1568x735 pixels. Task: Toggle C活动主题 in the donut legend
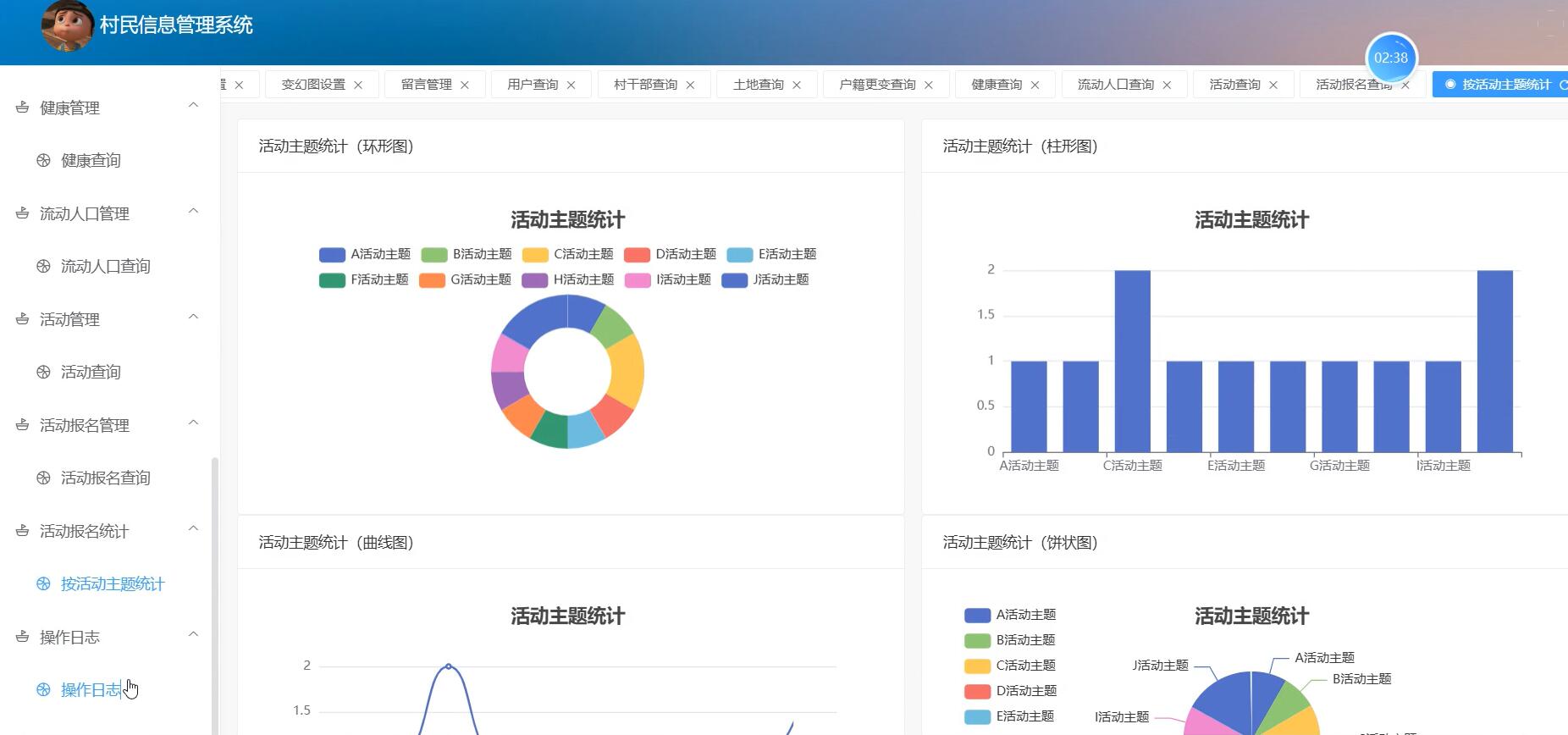[x=568, y=254]
